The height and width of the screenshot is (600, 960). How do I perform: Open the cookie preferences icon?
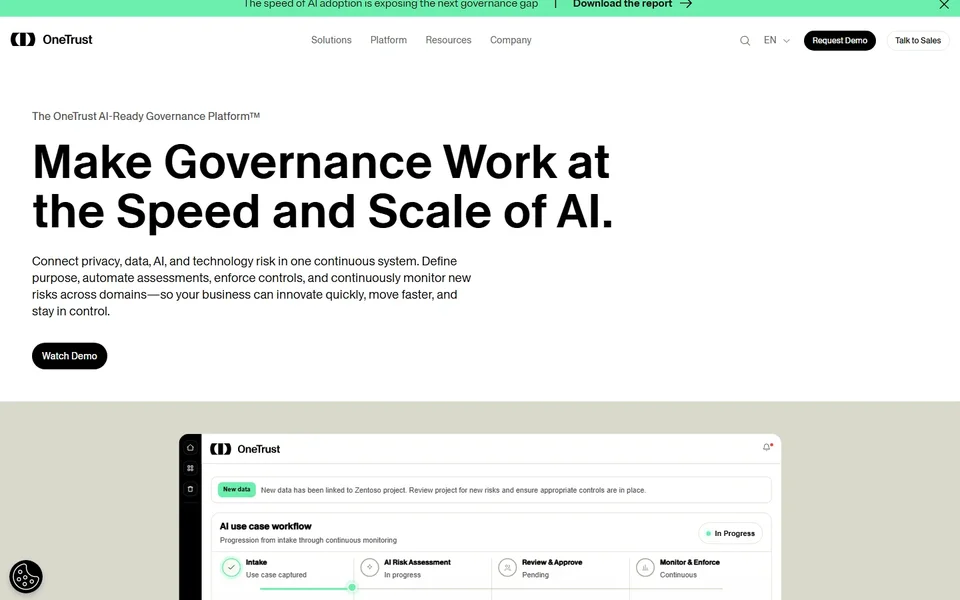(26, 577)
